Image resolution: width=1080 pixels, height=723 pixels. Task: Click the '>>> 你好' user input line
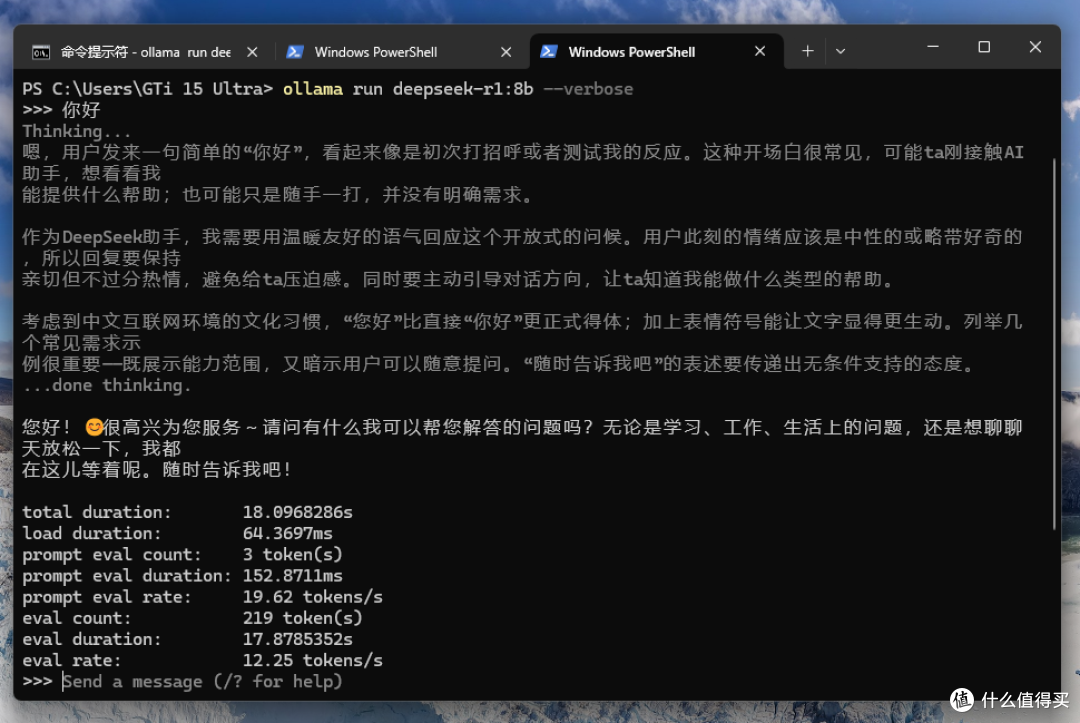pos(61,110)
